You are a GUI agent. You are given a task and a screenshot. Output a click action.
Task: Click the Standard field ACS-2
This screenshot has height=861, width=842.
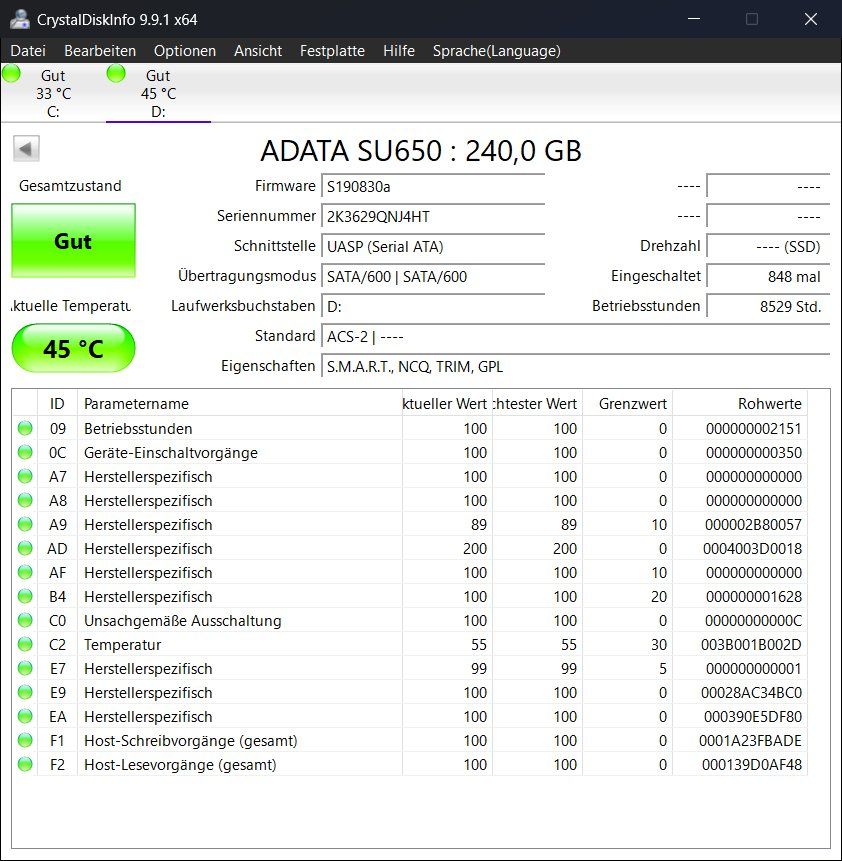[575, 336]
